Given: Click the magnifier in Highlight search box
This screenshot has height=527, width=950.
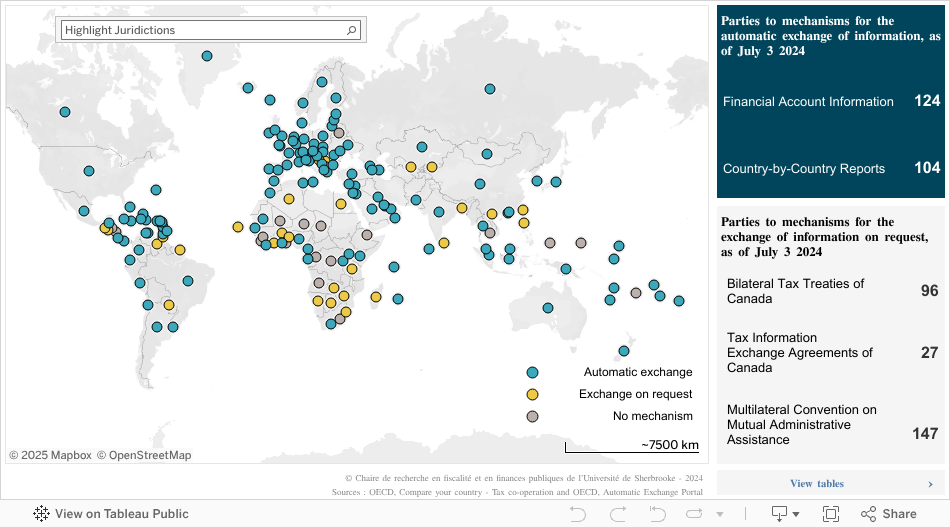Looking at the screenshot, I should click(352, 31).
